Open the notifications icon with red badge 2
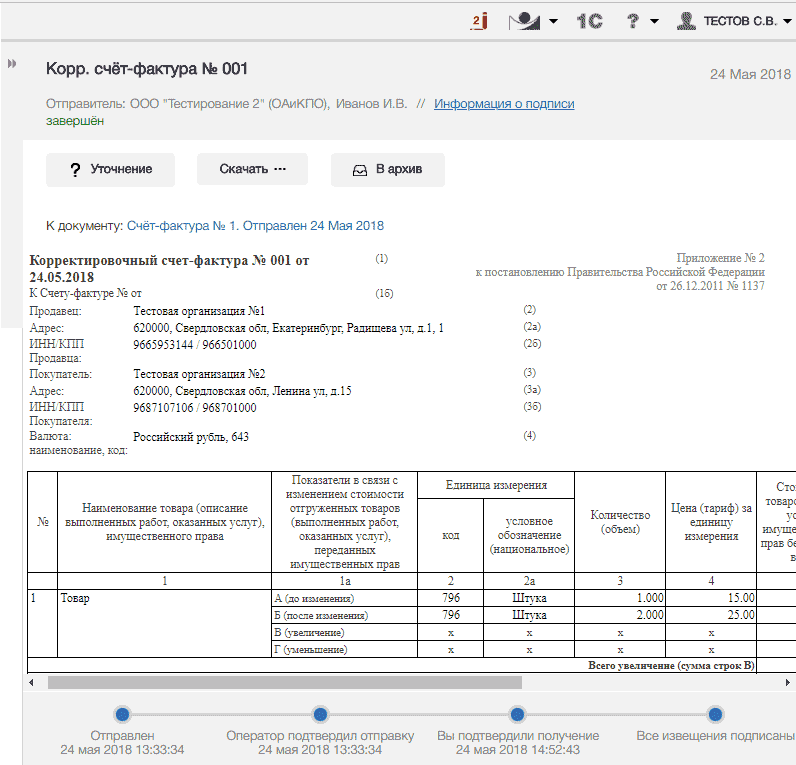This screenshot has height=765, width=796. coord(479,21)
